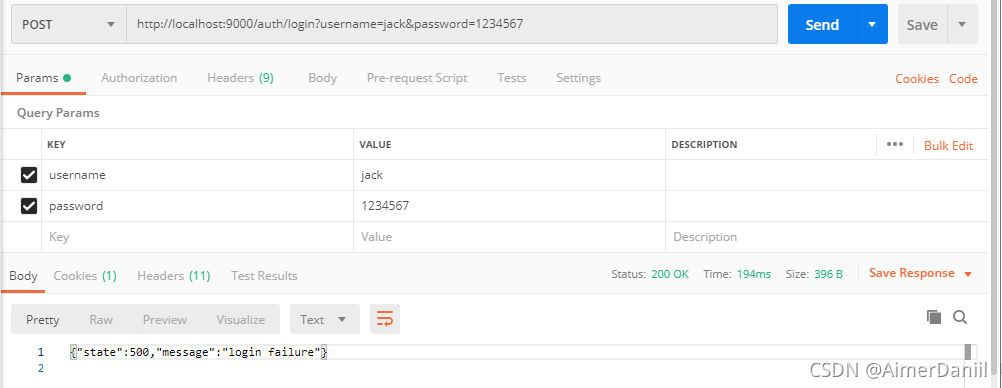Select the password key cell
This screenshot has height=388, width=1002.
coord(197,206)
